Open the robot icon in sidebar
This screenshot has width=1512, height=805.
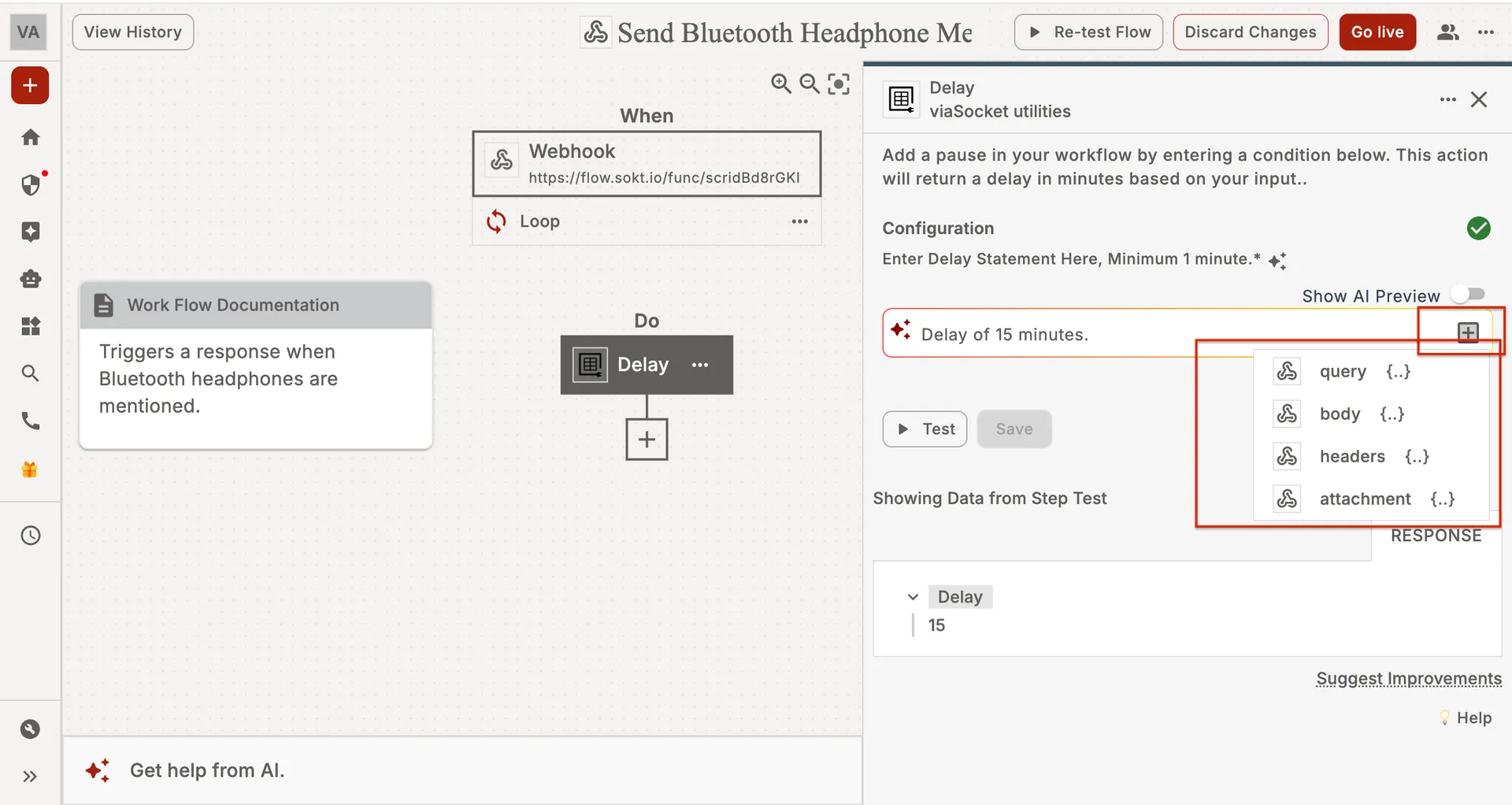pos(30,279)
